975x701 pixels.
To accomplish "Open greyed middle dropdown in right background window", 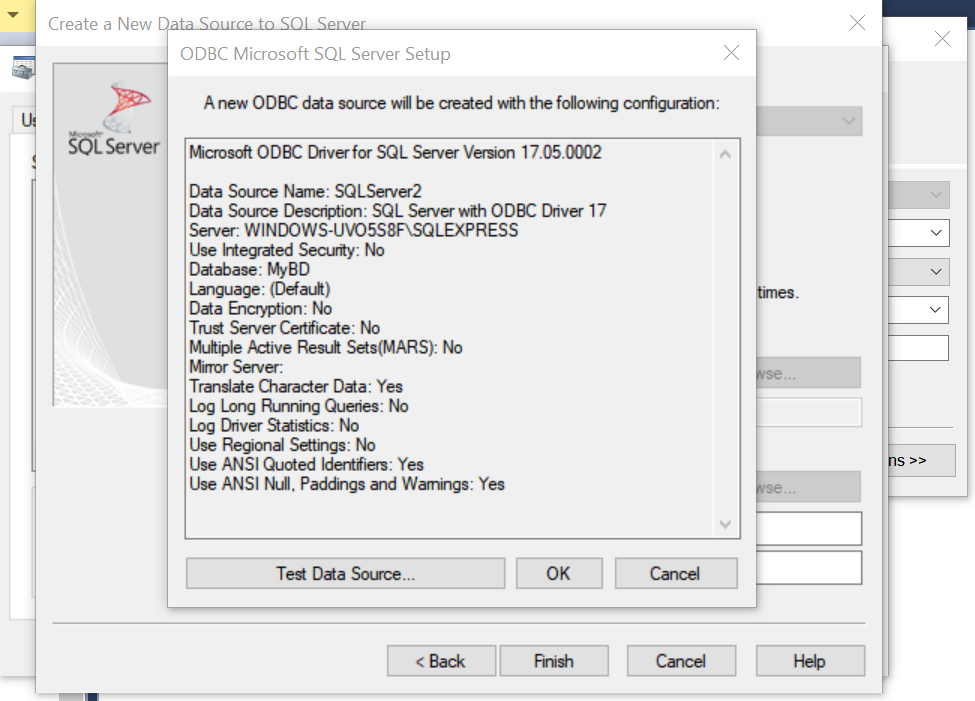I will 918,272.
